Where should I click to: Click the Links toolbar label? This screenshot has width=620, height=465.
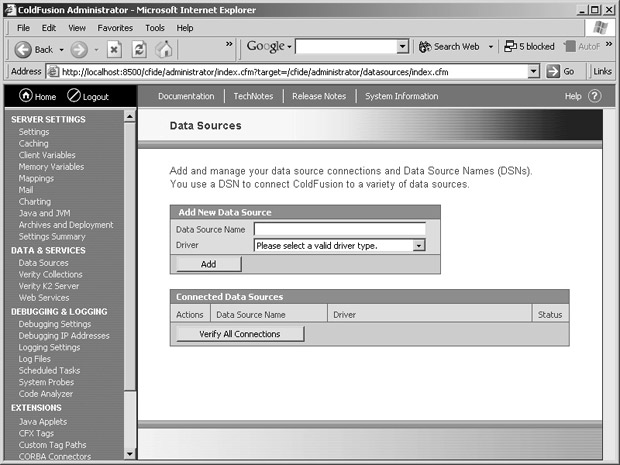[602, 72]
